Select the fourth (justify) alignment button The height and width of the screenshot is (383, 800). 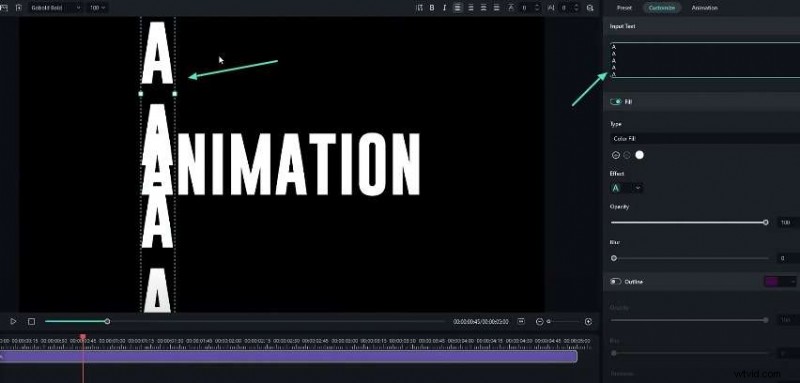pos(496,8)
